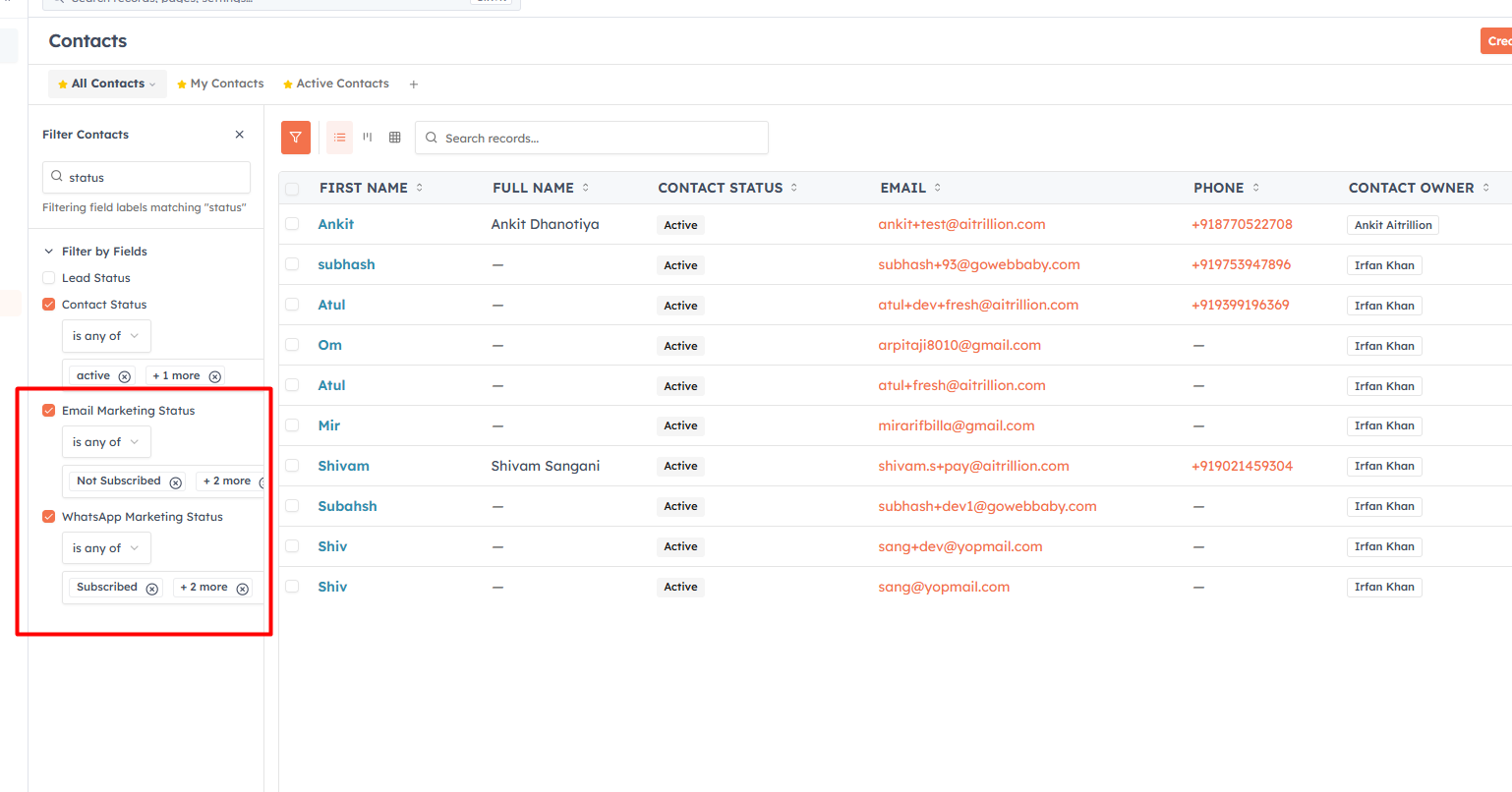Open the Active Contacts tab
Screen dimensions: 1512x792
[336, 84]
